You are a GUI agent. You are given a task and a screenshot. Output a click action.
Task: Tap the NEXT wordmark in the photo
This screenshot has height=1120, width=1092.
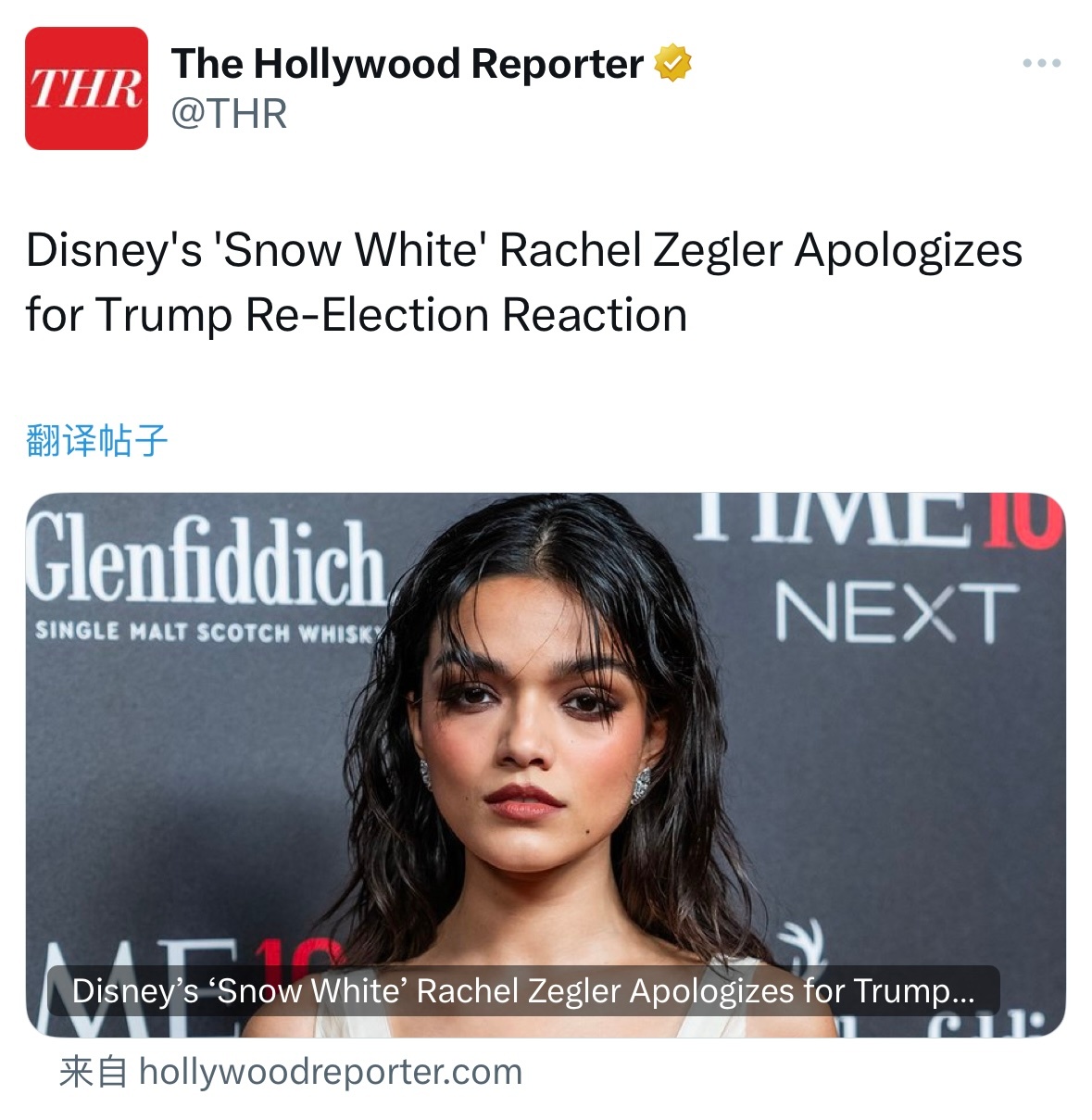point(896,612)
